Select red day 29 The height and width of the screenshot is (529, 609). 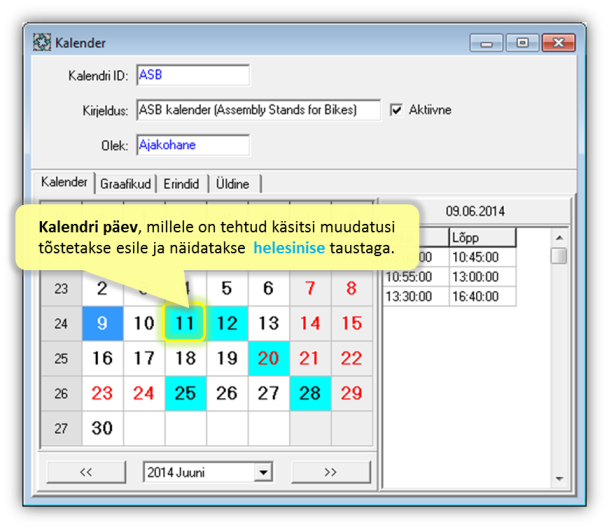pyautogui.click(x=352, y=393)
